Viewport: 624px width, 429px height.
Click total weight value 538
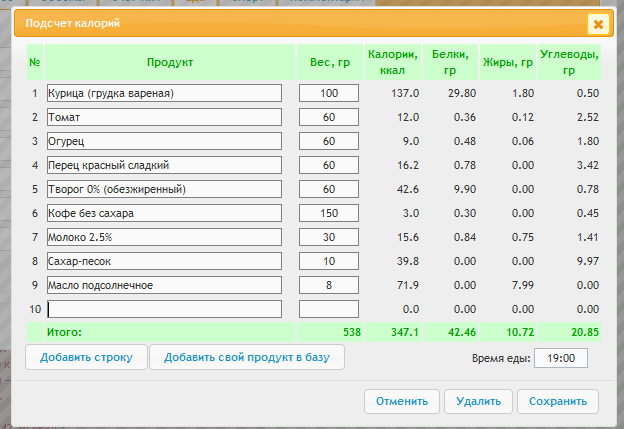352,332
